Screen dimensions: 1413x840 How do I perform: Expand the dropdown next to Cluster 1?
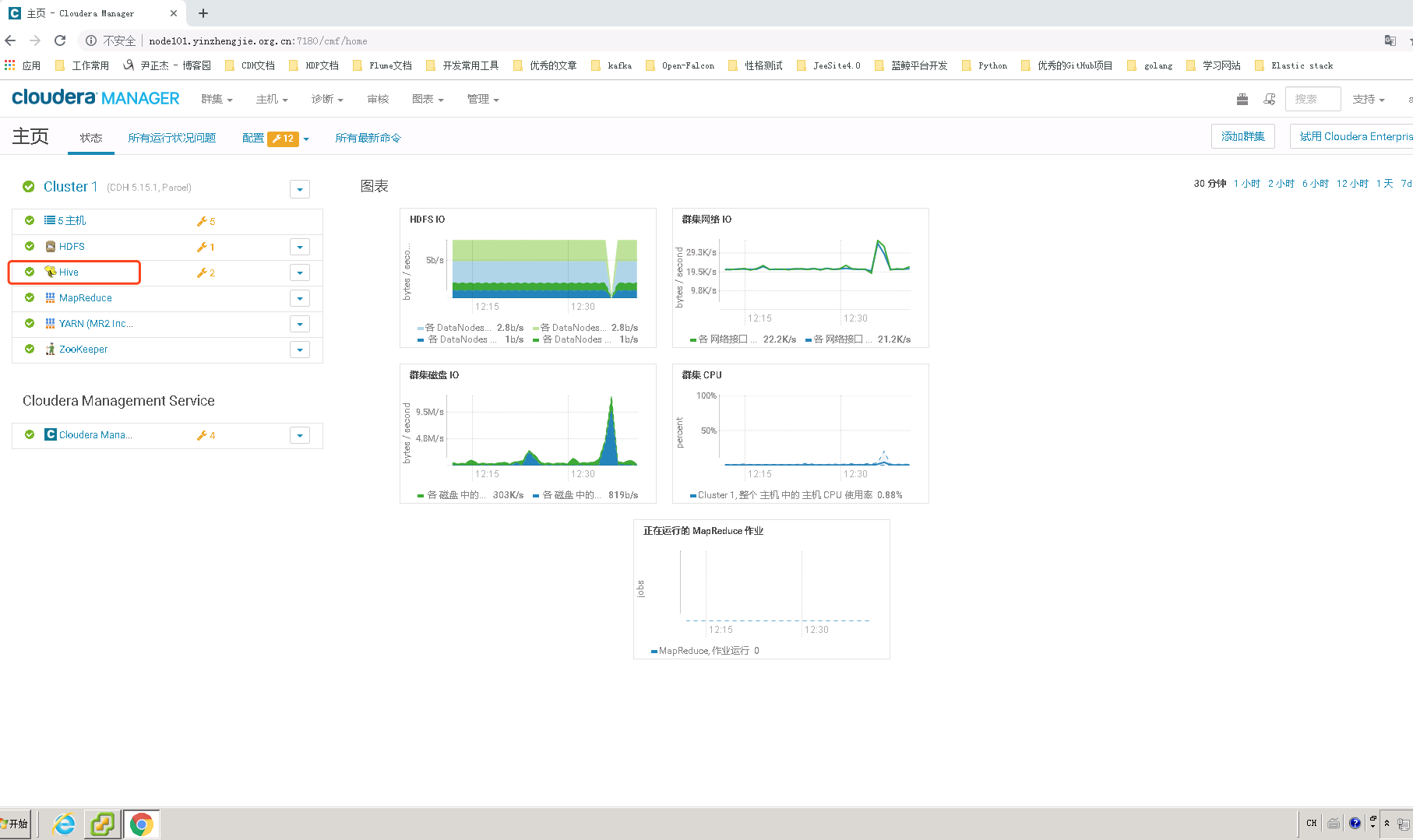(300, 188)
